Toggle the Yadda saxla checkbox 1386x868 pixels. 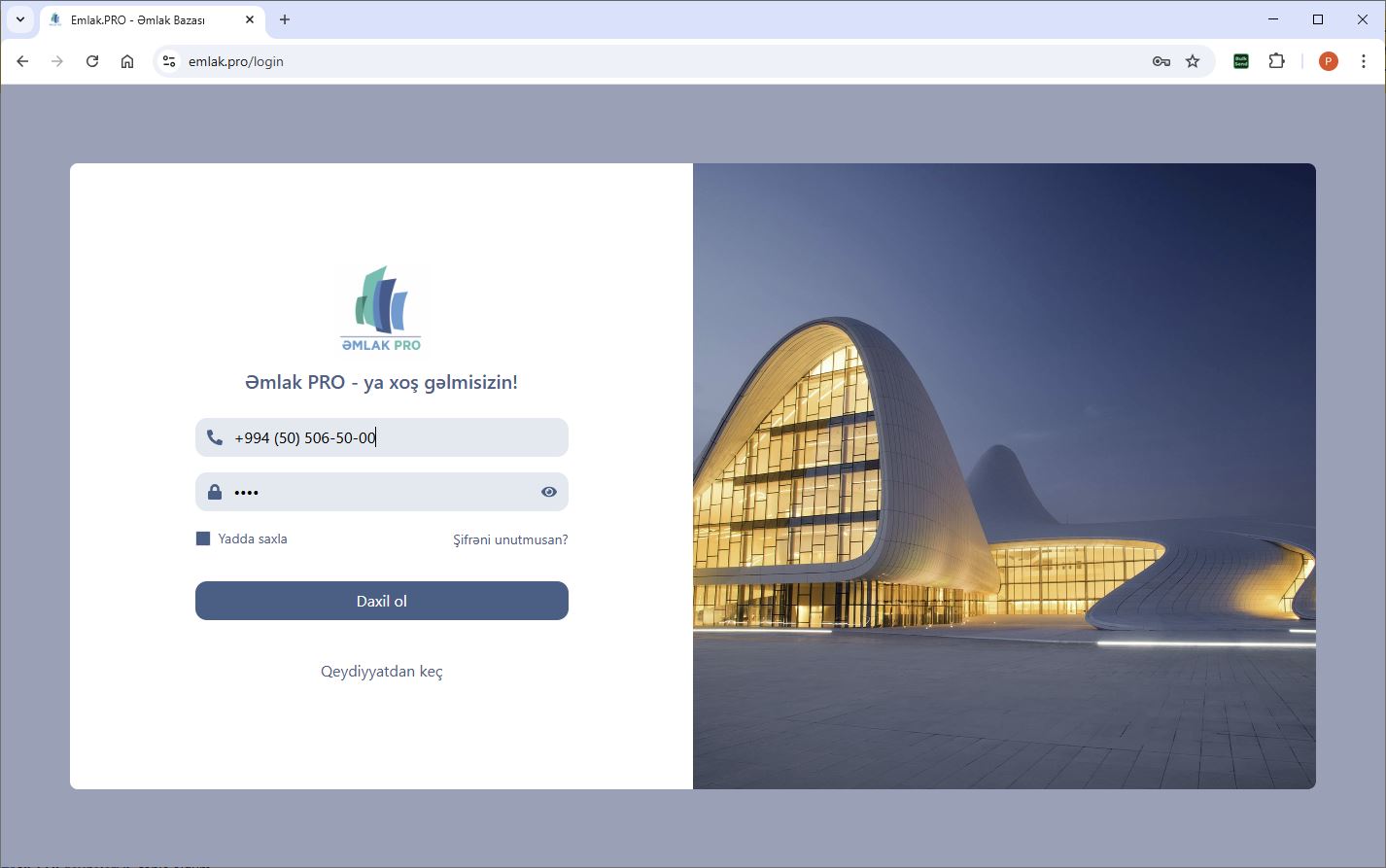203,538
